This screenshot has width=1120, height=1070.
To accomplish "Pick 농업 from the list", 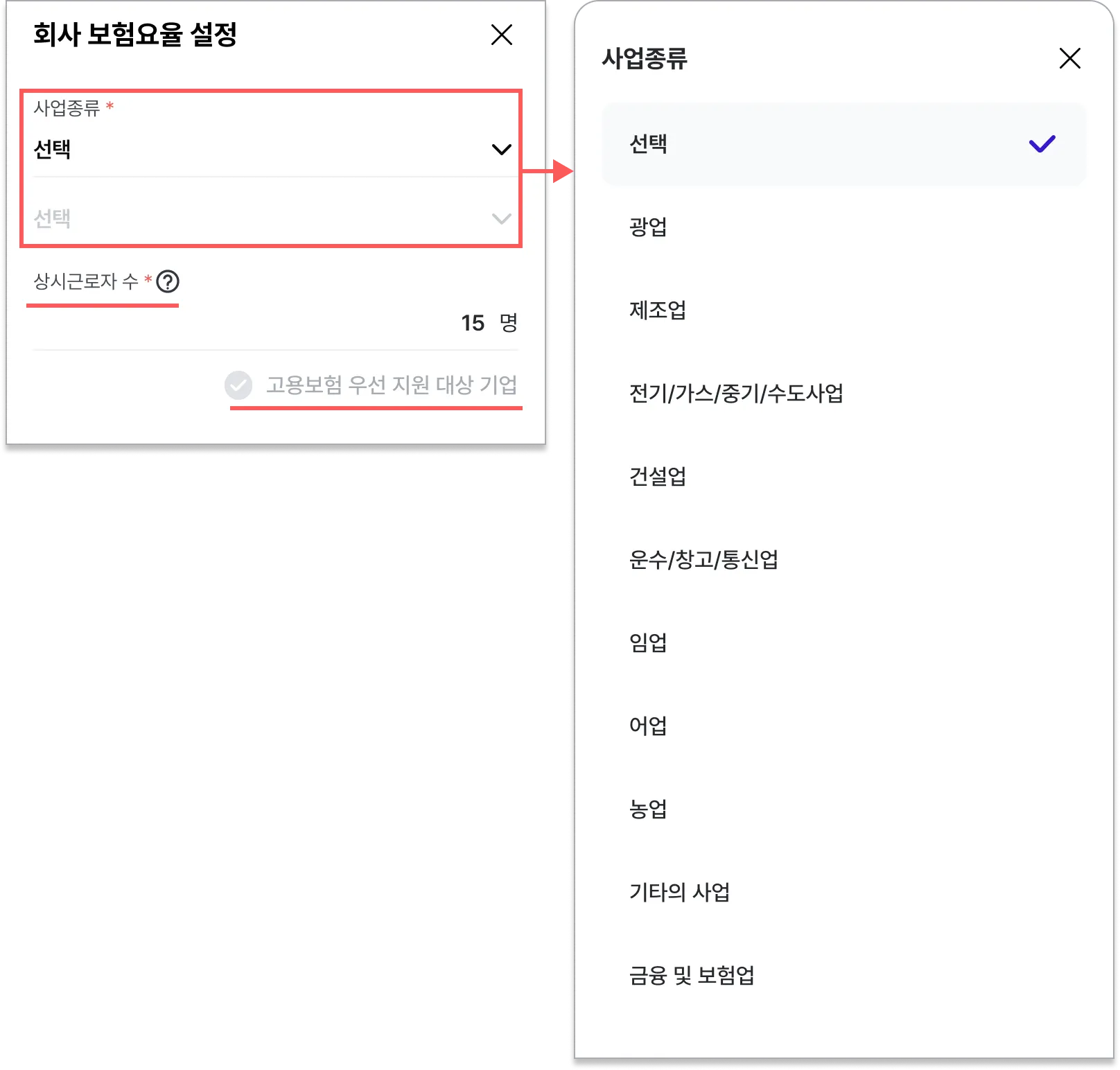I will click(x=843, y=809).
